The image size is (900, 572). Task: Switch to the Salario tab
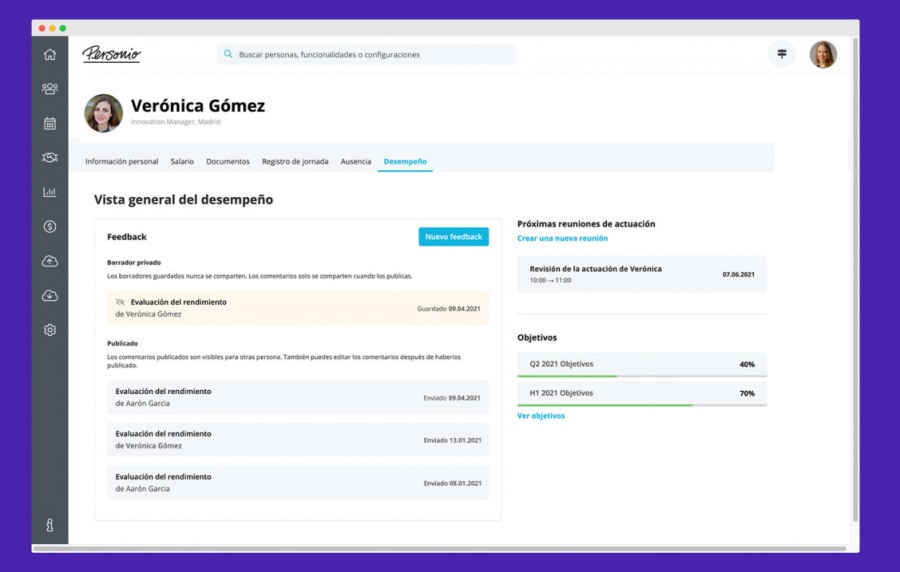point(182,162)
